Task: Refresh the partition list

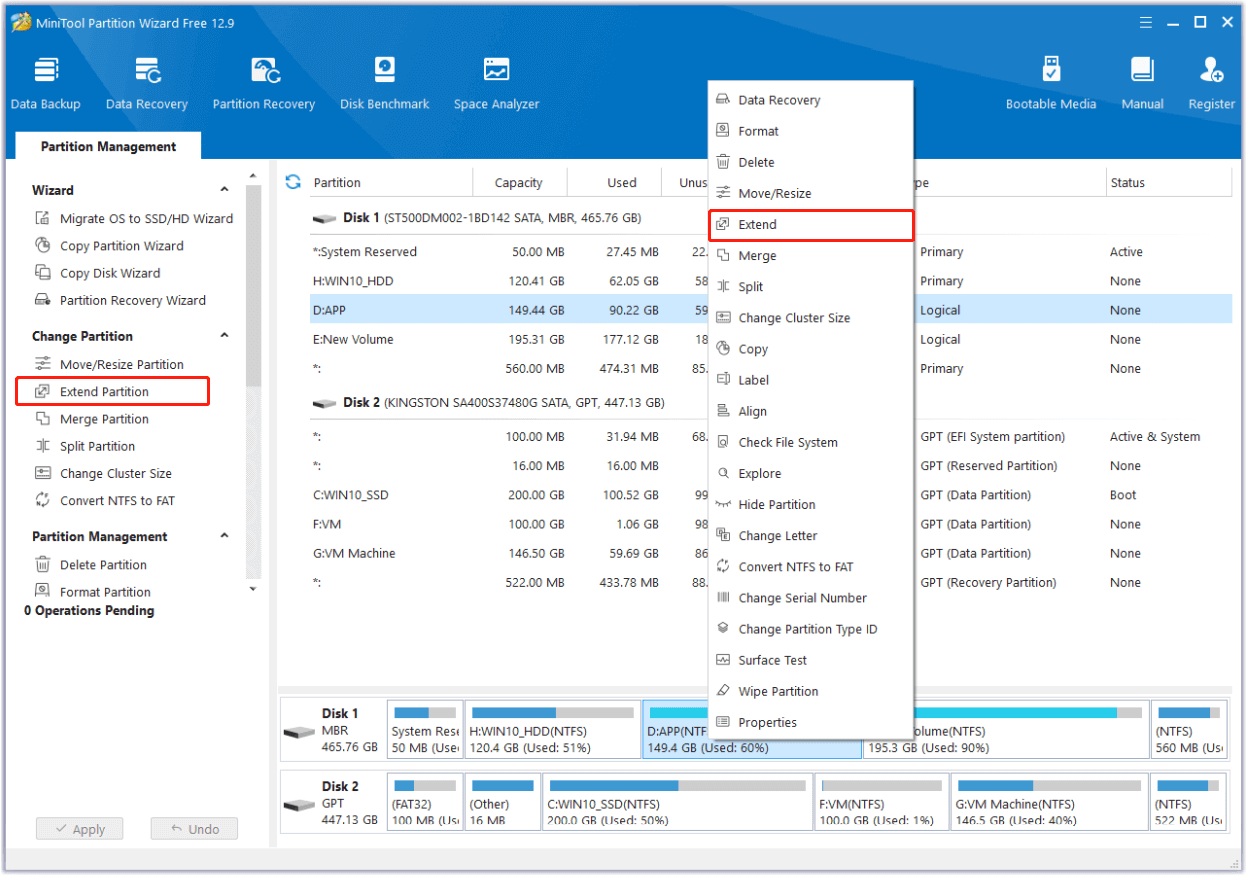Action: pos(293,182)
